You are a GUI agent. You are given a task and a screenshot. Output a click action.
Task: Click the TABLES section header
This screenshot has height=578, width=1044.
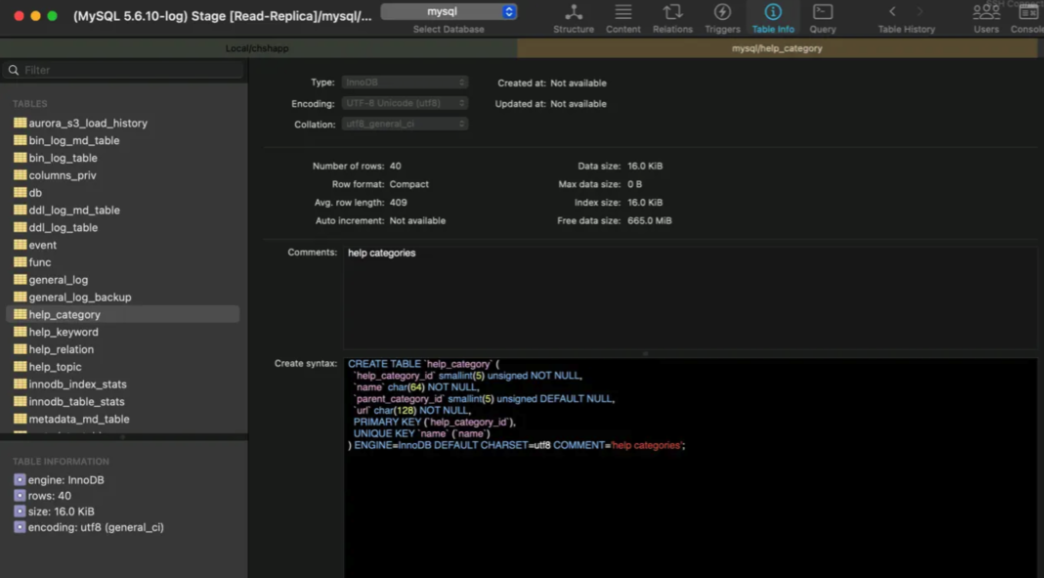[30, 104]
